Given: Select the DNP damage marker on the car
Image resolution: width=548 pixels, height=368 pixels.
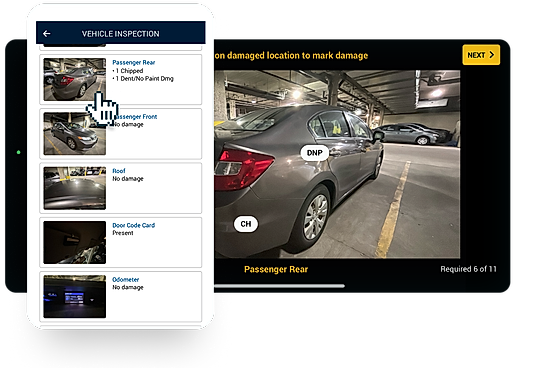Looking at the screenshot, I should click(x=315, y=153).
